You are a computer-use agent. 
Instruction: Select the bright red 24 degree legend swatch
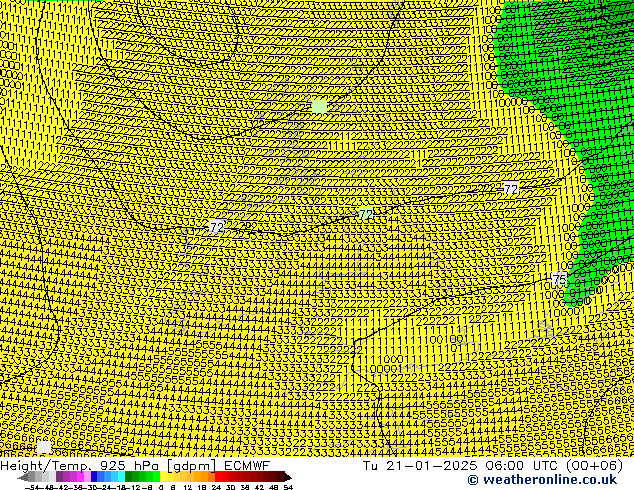[219, 476]
